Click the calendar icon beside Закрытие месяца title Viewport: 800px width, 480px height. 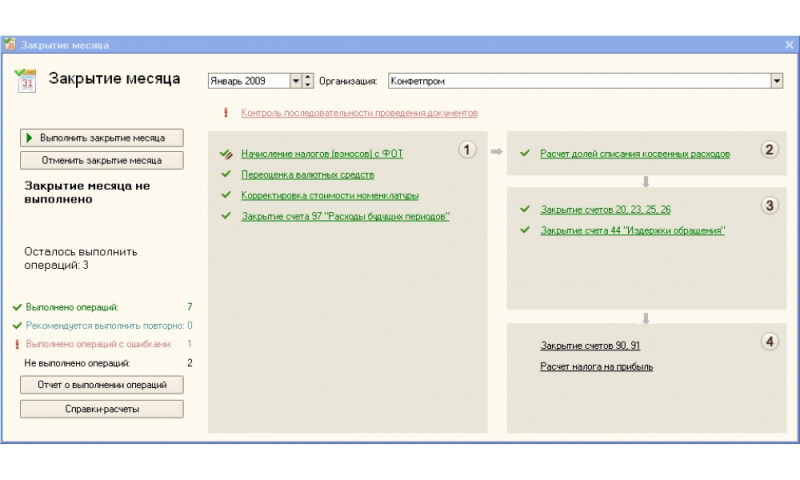27,80
